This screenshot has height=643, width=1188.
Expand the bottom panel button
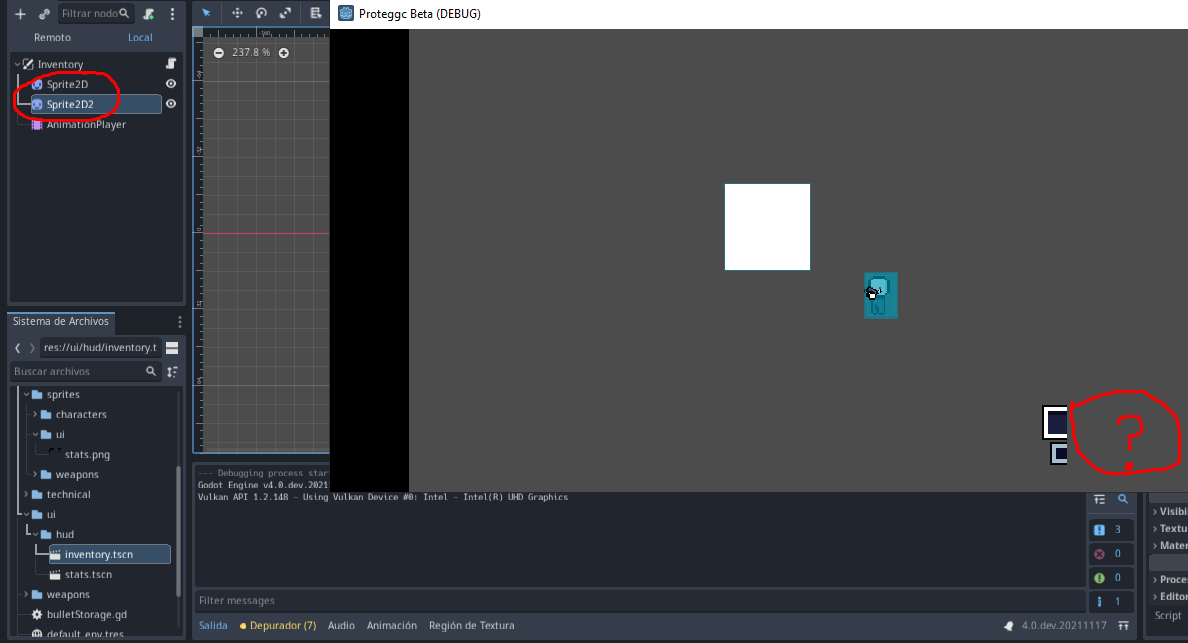1124,626
